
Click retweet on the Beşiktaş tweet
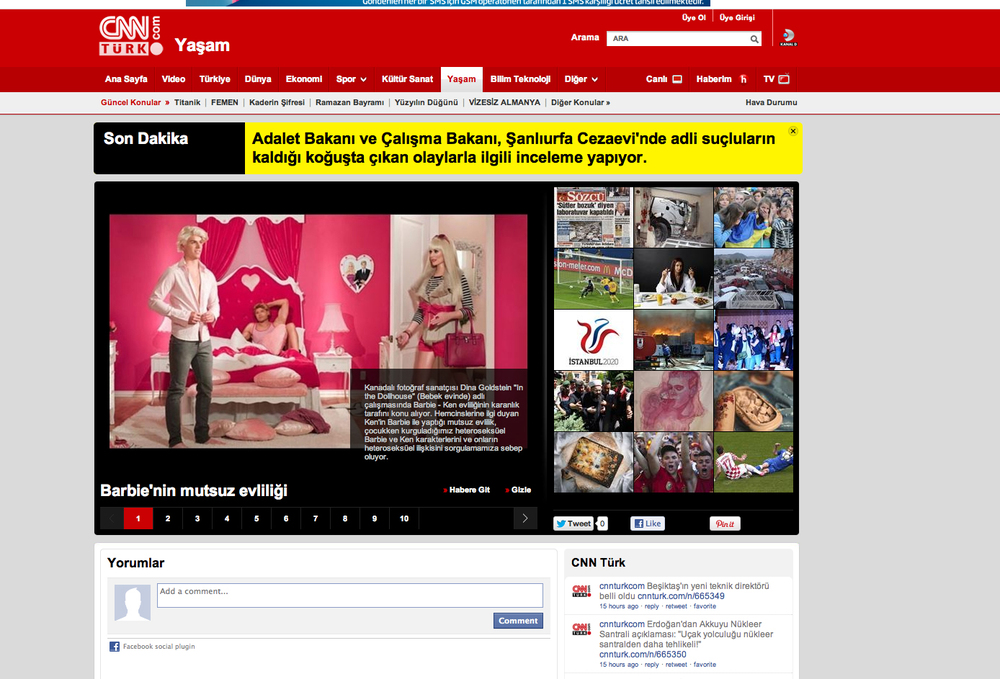[676, 607]
